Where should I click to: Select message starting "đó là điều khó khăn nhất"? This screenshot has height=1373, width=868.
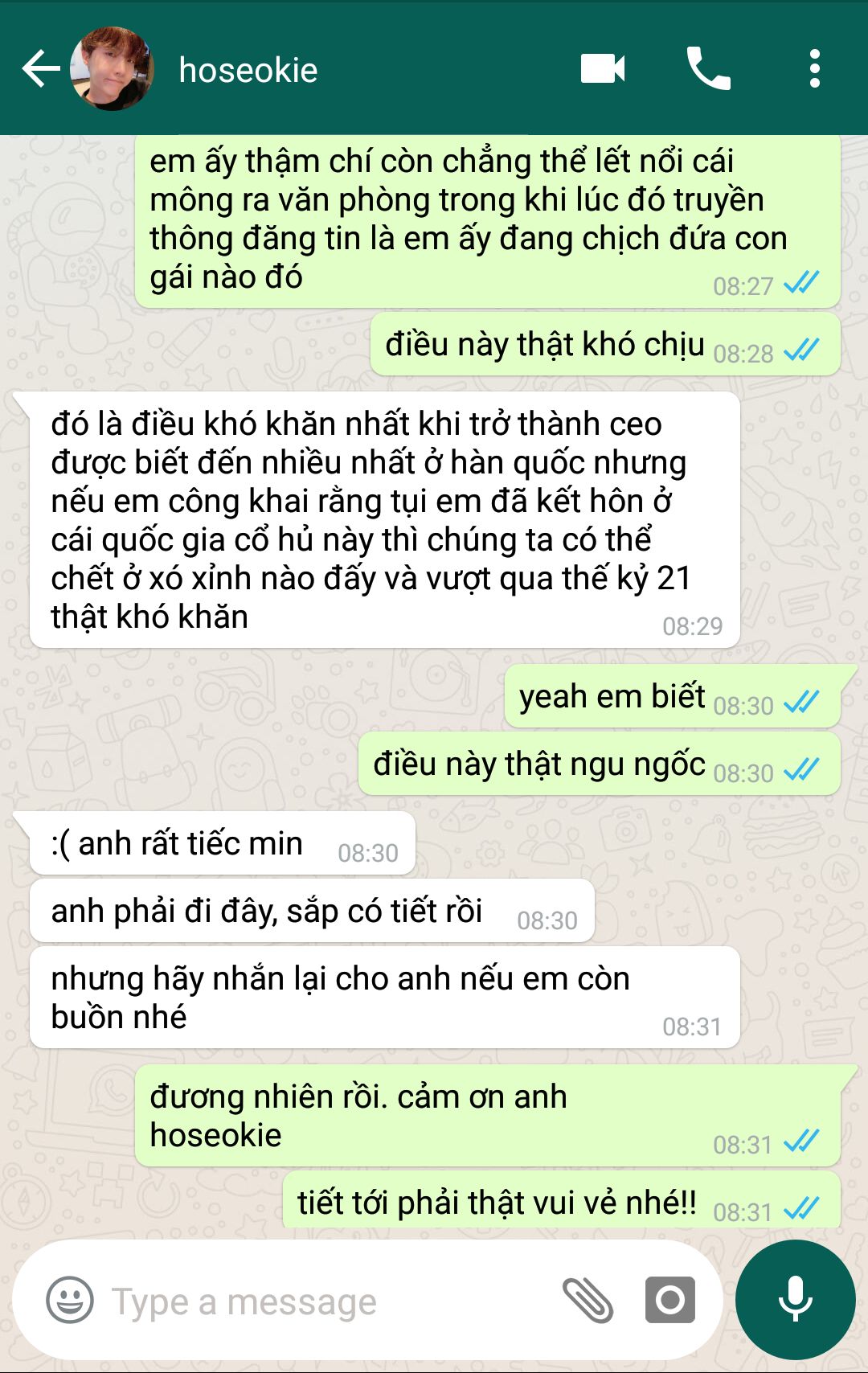click(384, 520)
